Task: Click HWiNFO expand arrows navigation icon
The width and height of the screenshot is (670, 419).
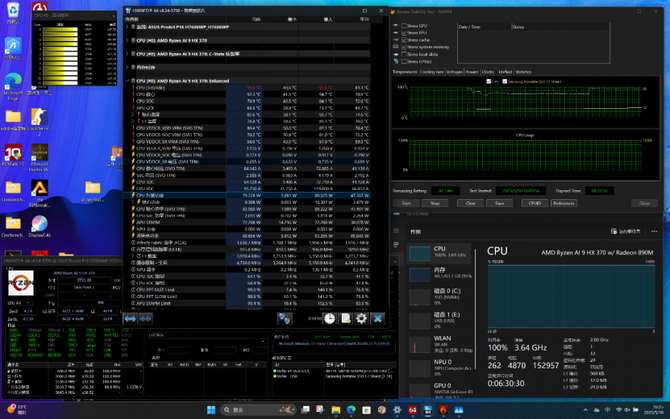Action: pyautogui.click(x=130, y=318)
